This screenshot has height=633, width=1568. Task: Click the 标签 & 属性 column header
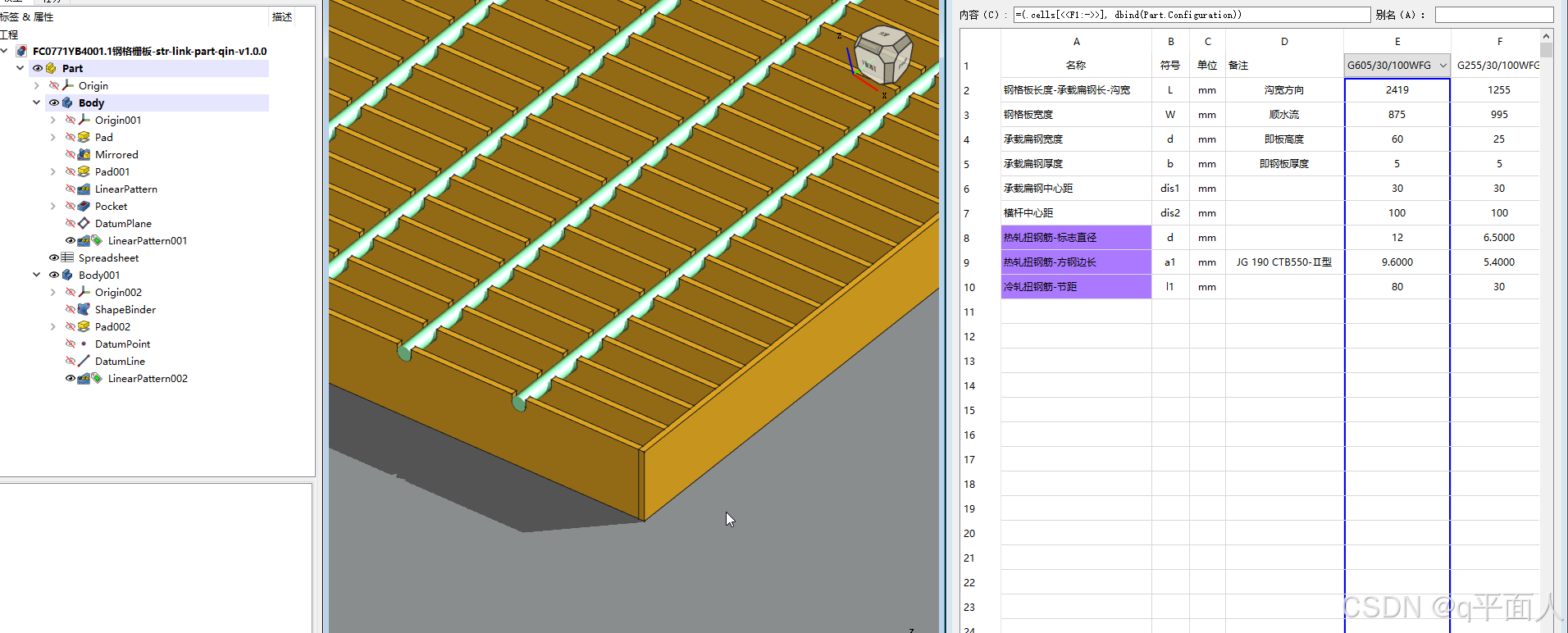tap(27, 16)
